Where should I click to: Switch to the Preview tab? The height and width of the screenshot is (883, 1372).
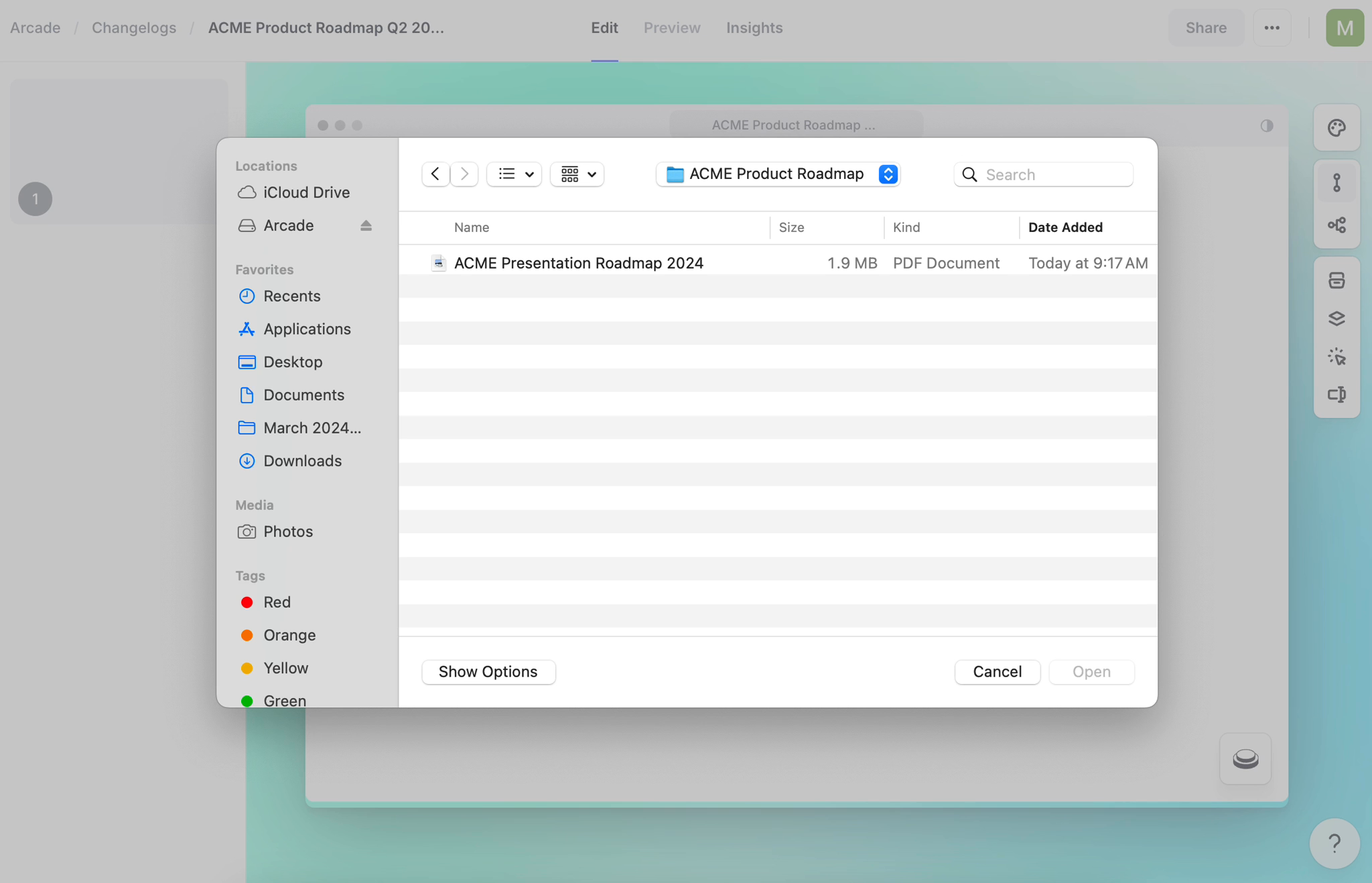click(672, 27)
